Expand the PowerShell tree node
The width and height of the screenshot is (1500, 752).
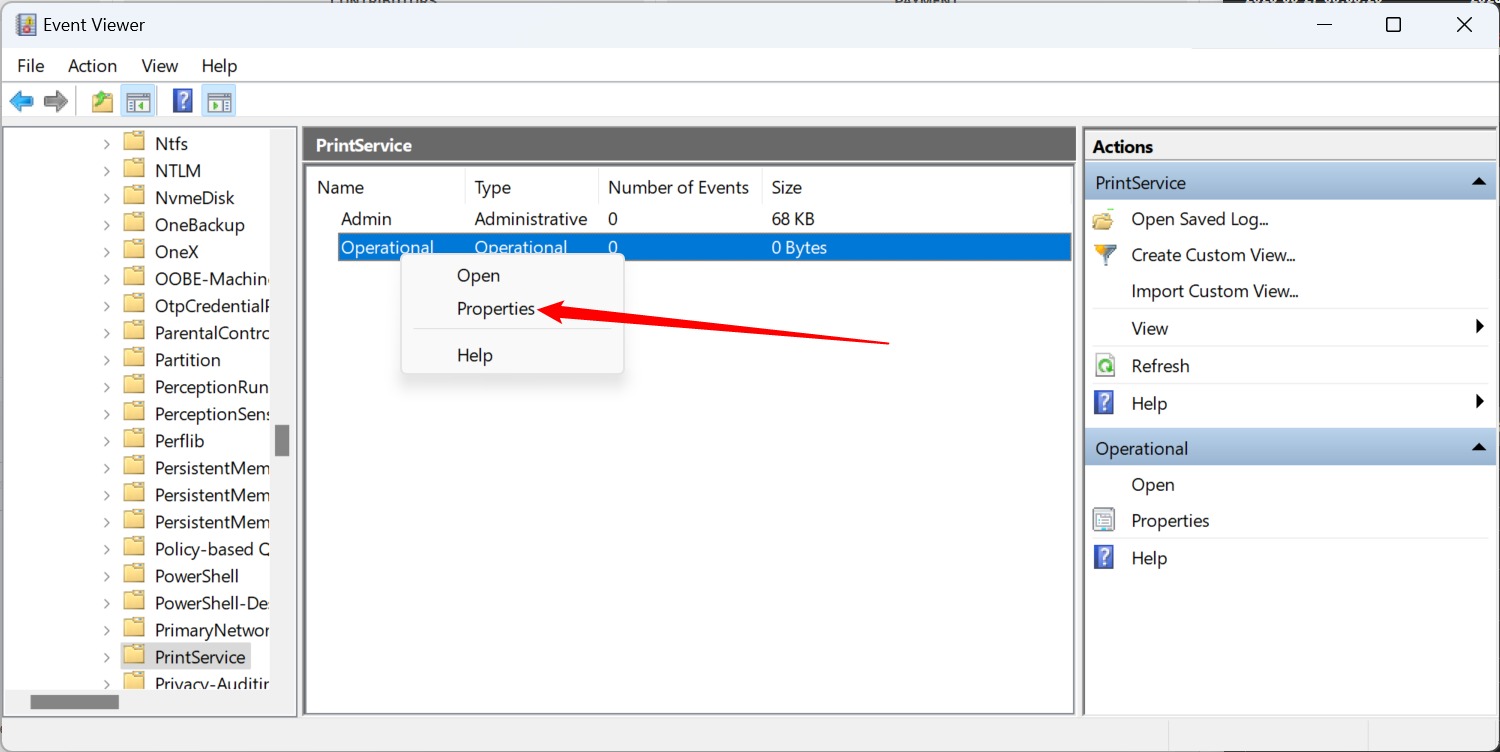pos(107,576)
